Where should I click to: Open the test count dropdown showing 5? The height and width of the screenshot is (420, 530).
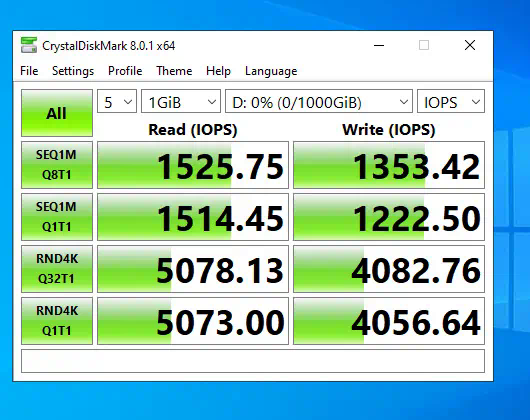click(x=117, y=101)
